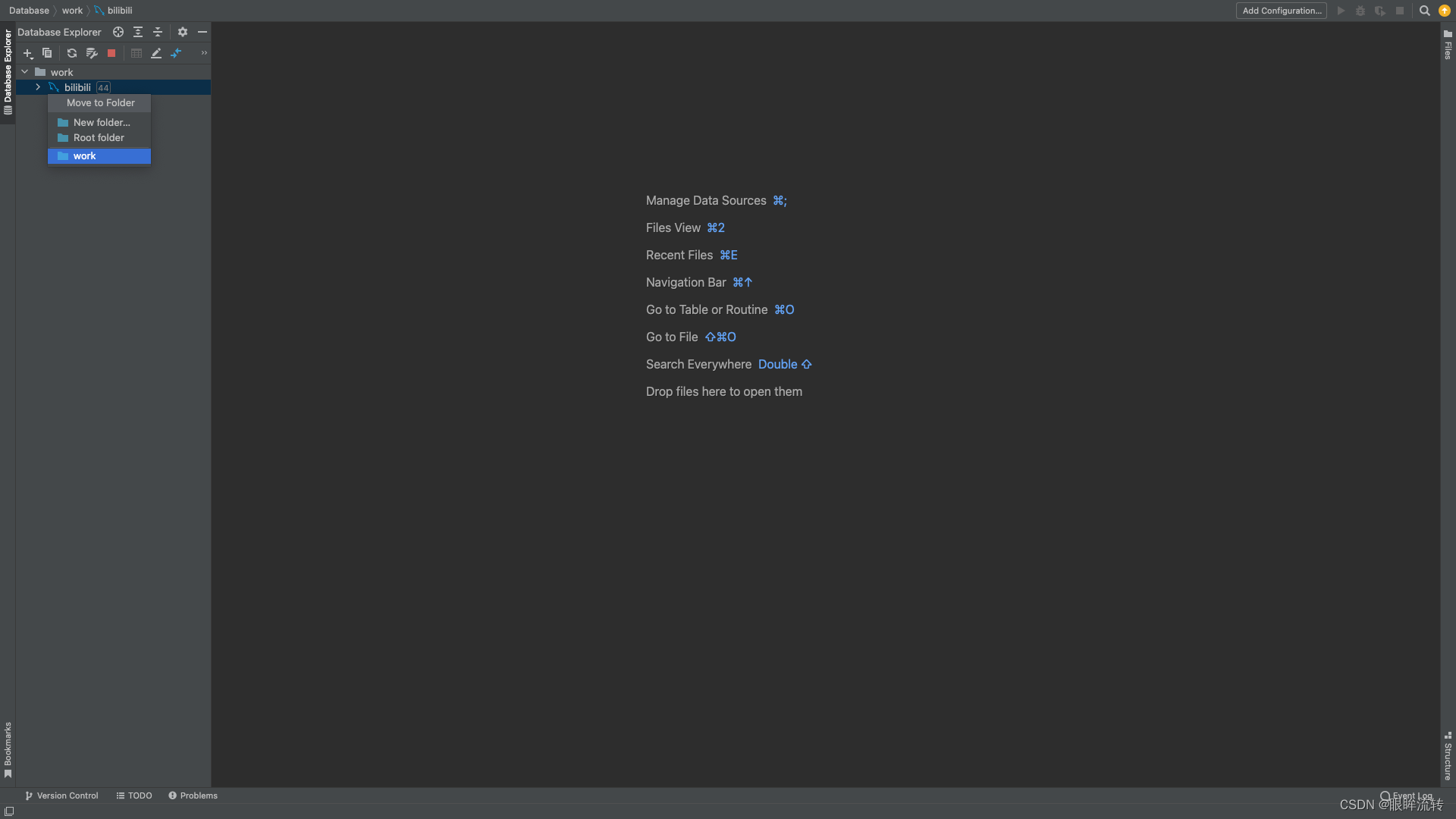The image size is (1456, 819).
Task: Click the search magnifier in title bar
Action: (1425, 11)
